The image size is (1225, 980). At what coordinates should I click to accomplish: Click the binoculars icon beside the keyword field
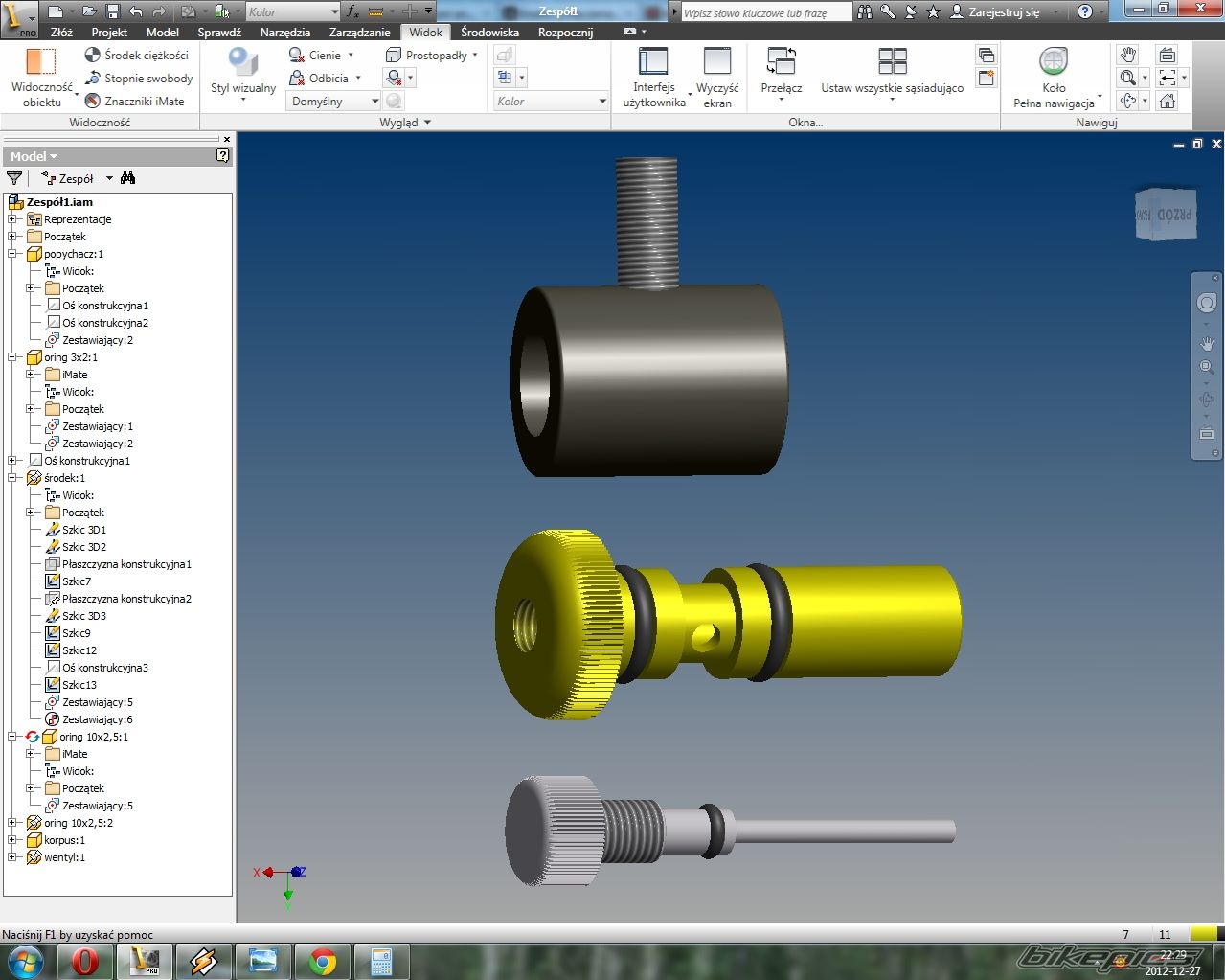865,11
